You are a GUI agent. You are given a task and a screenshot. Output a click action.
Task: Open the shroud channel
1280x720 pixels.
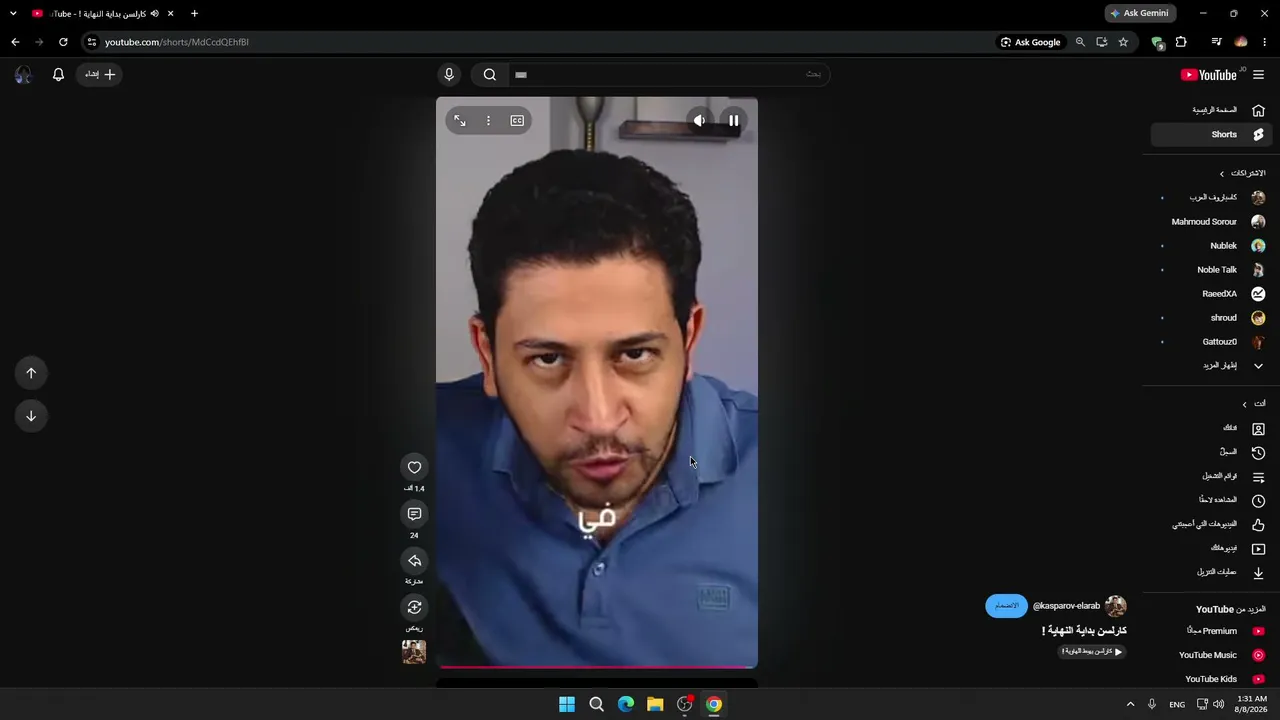coord(1211,318)
